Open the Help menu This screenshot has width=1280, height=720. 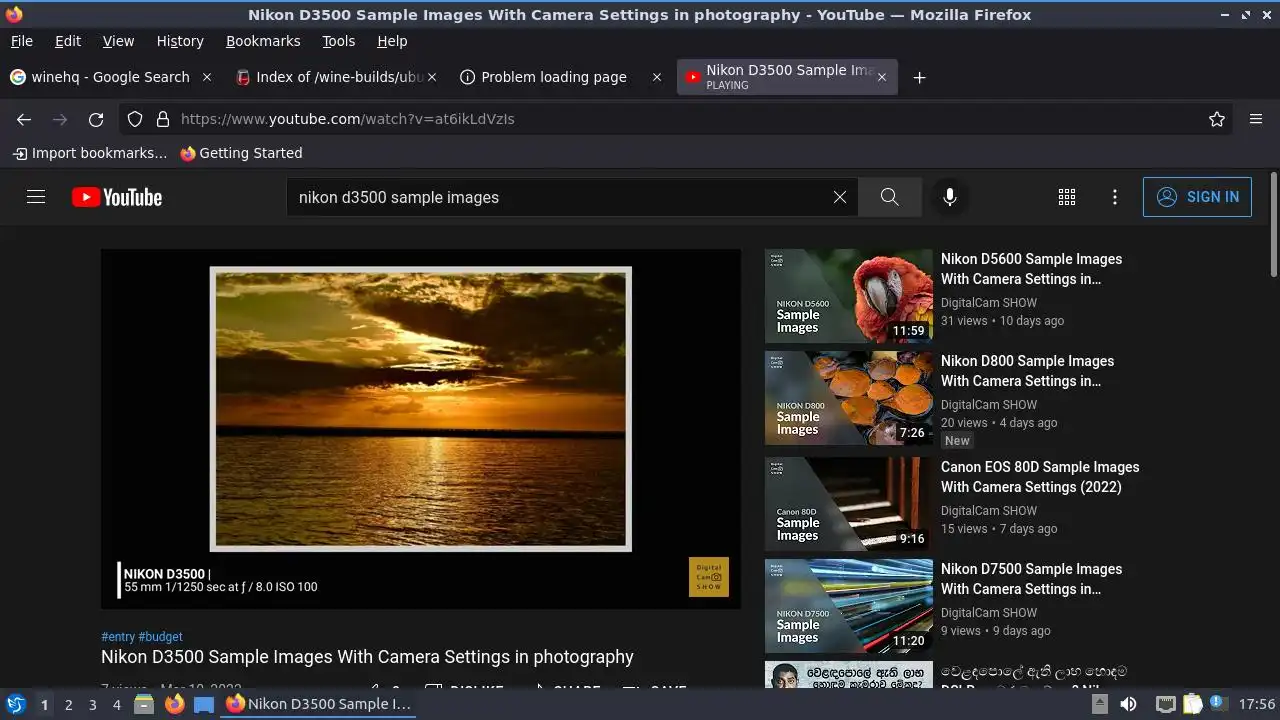(392, 41)
